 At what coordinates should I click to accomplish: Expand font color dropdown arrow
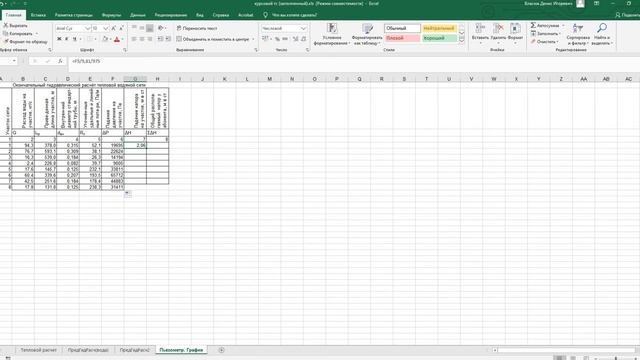coord(123,39)
